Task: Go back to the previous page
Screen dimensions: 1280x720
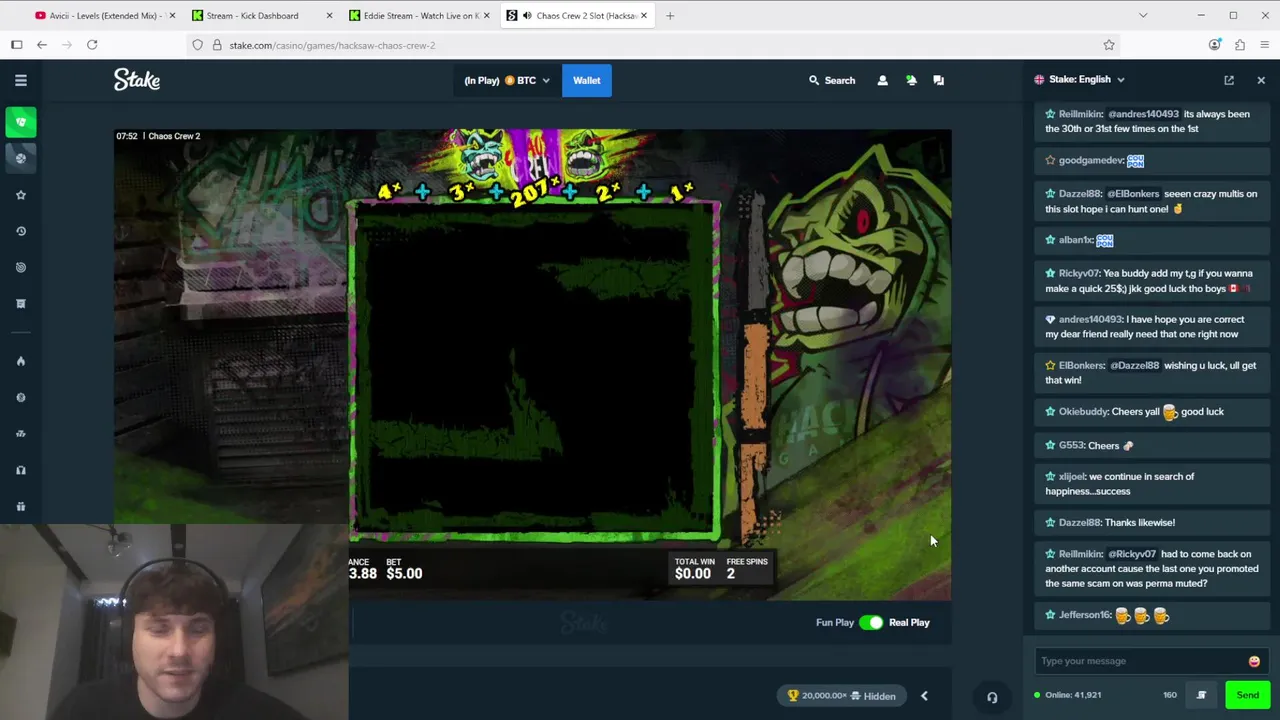Action: pos(42,45)
